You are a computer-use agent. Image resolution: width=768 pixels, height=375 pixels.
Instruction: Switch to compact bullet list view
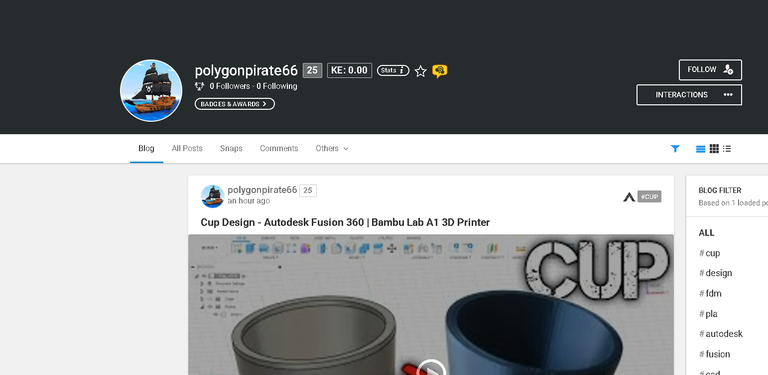click(727, 148)
